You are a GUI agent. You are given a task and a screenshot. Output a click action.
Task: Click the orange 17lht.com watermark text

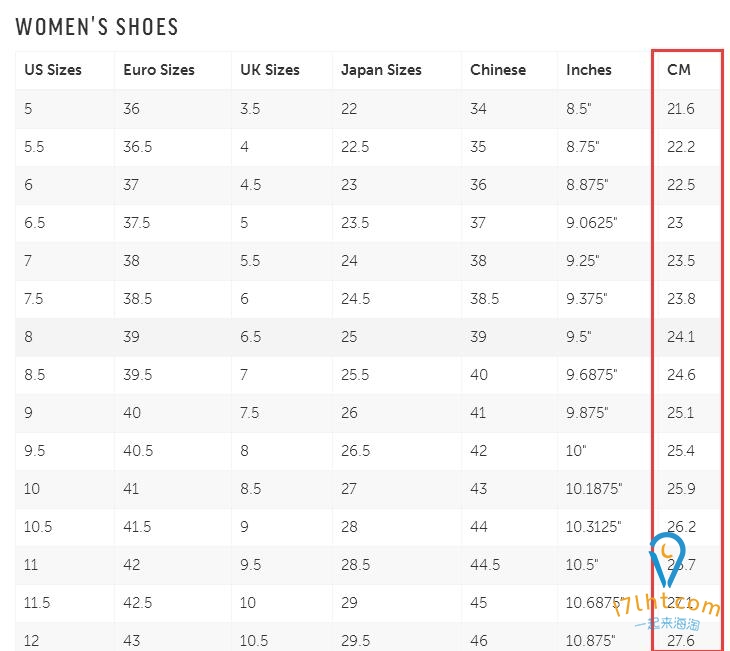(x=666, y=604)
